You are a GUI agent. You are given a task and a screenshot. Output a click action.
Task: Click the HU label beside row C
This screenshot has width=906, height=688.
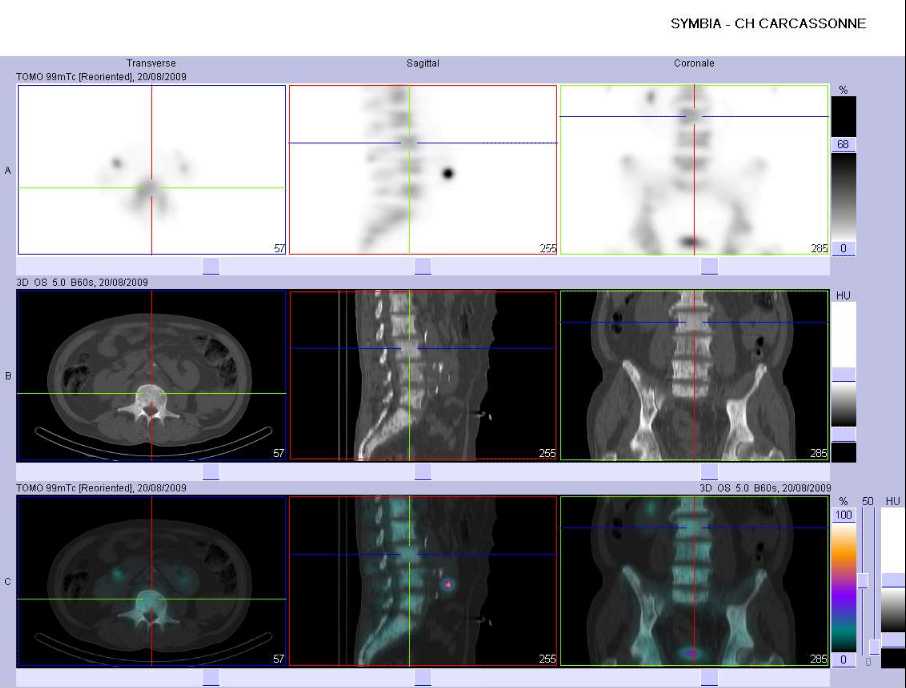pos(893,501)
